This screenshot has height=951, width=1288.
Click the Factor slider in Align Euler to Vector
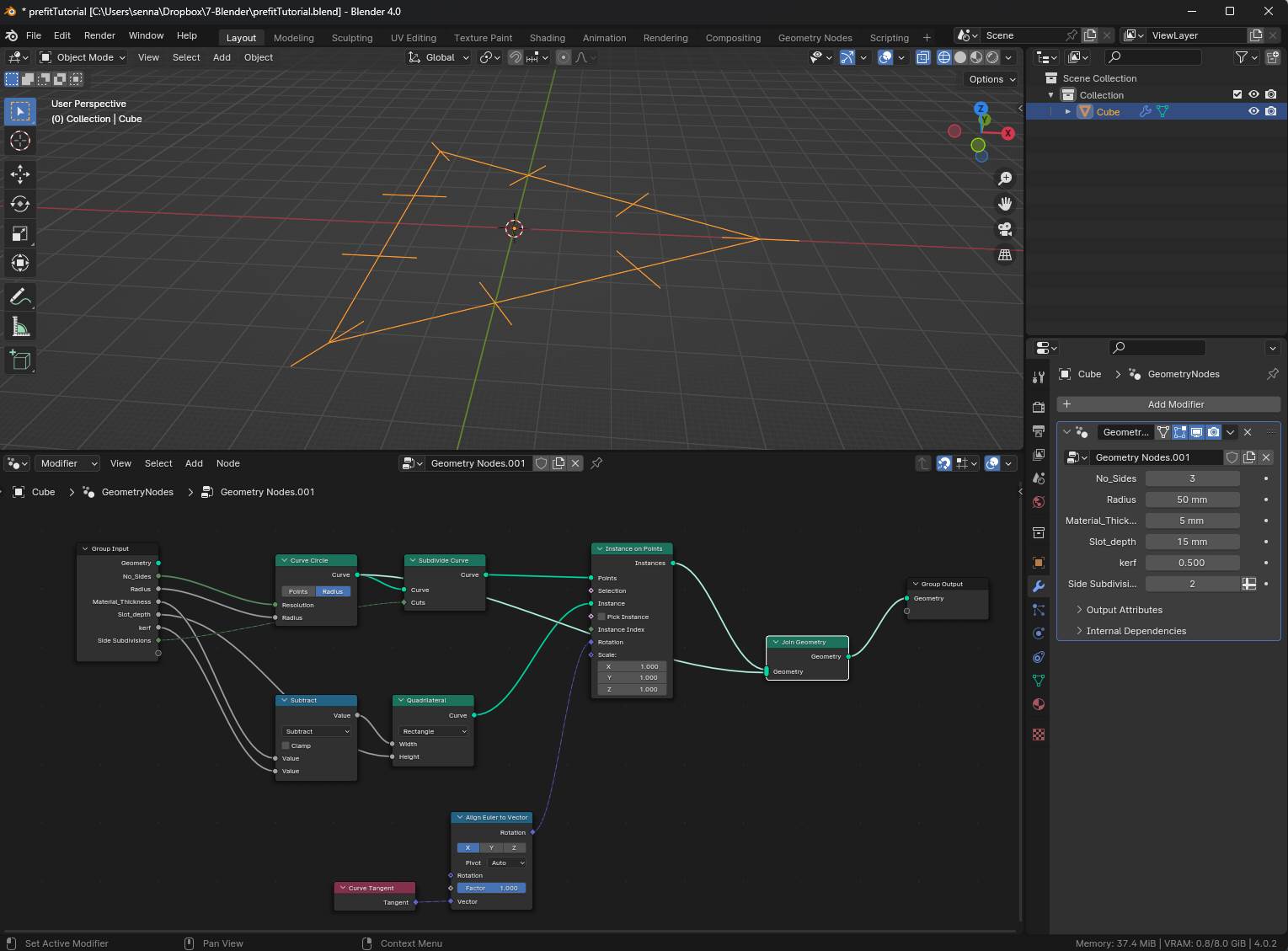[x=491, y=888]
